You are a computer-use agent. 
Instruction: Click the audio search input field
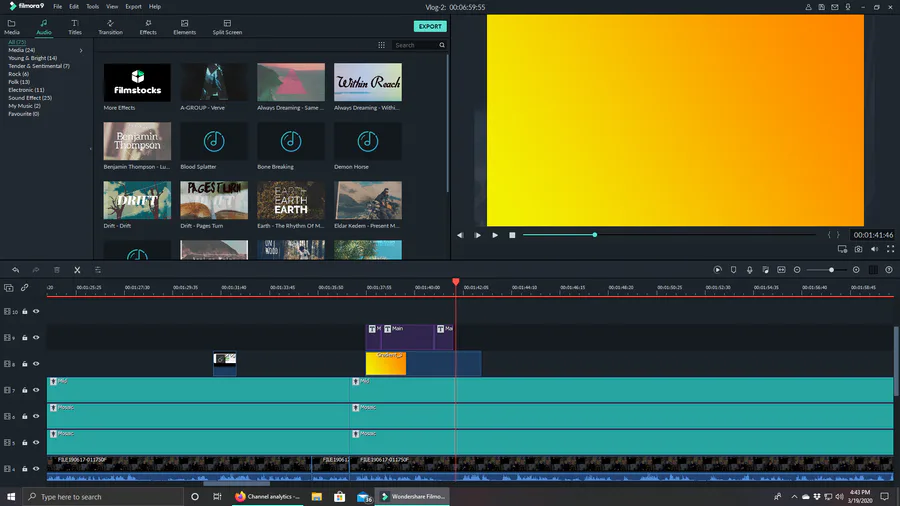[416, 45]
